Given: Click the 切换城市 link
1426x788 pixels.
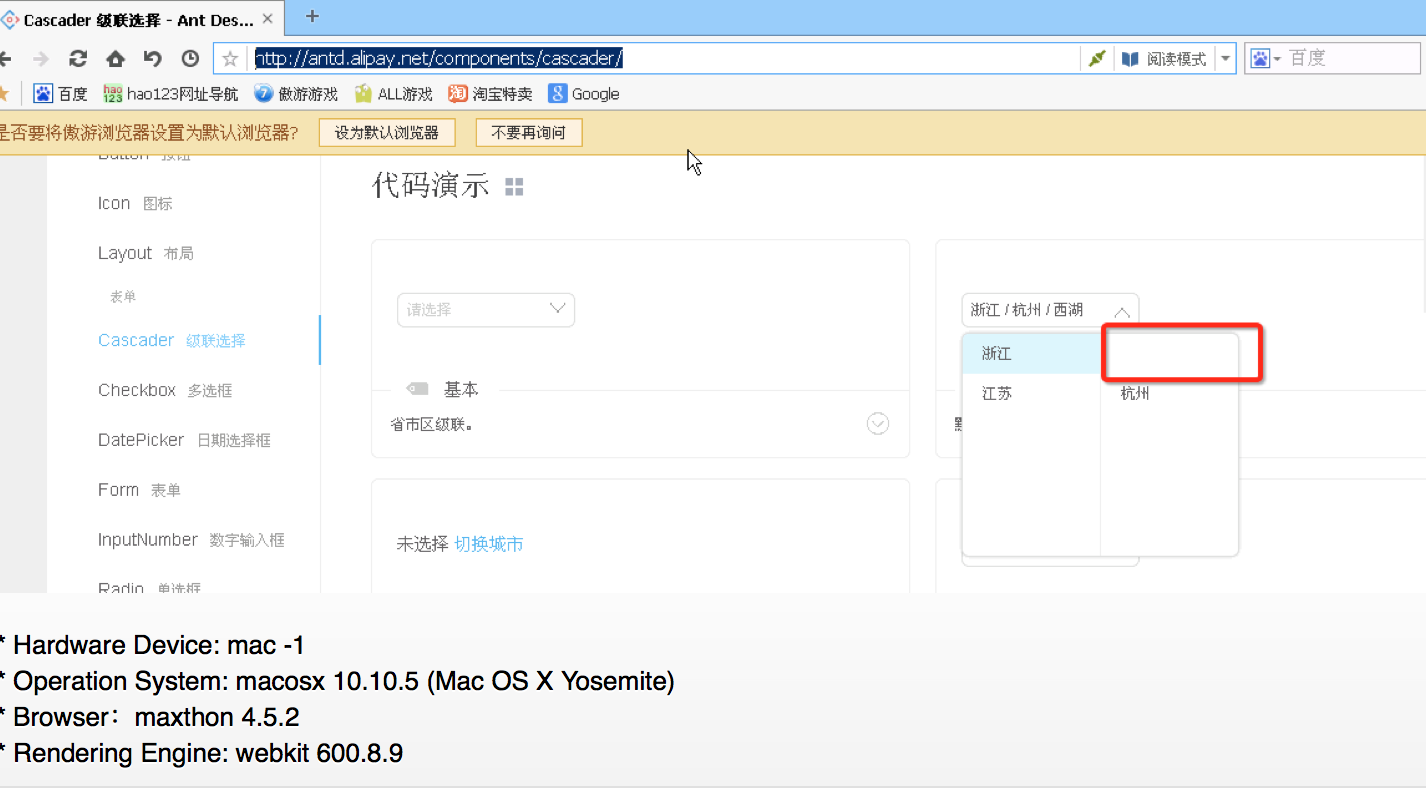Looking at the screenshot, I should point(489,543).
